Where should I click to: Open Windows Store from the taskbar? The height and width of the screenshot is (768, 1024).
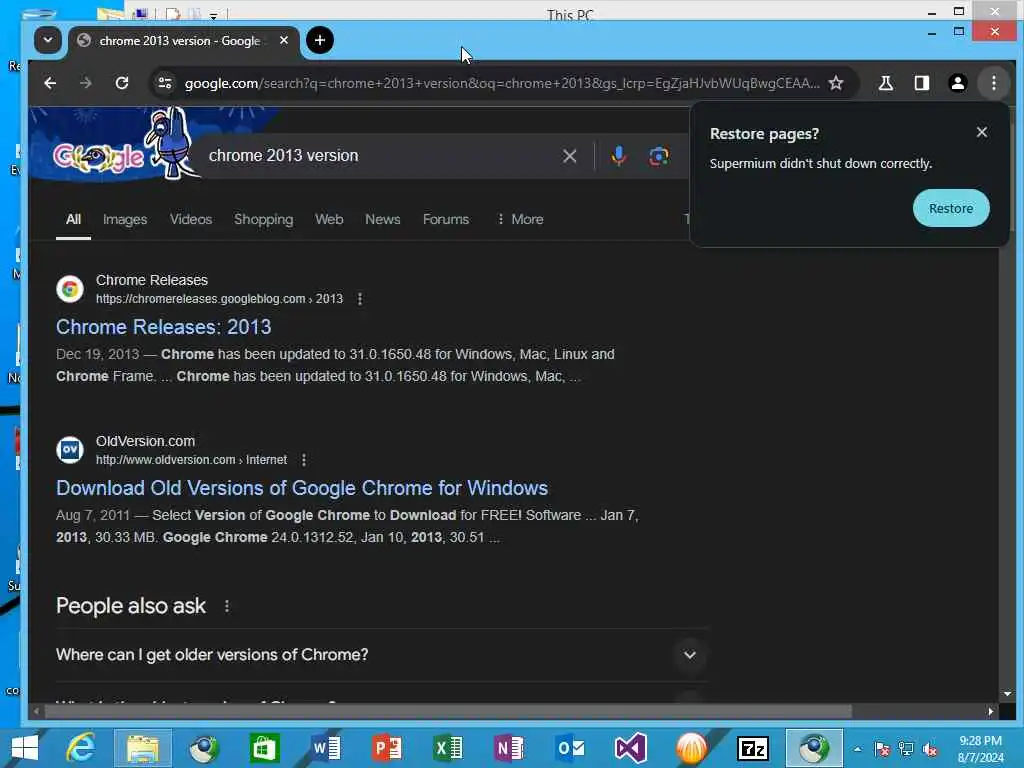point(264,748)
